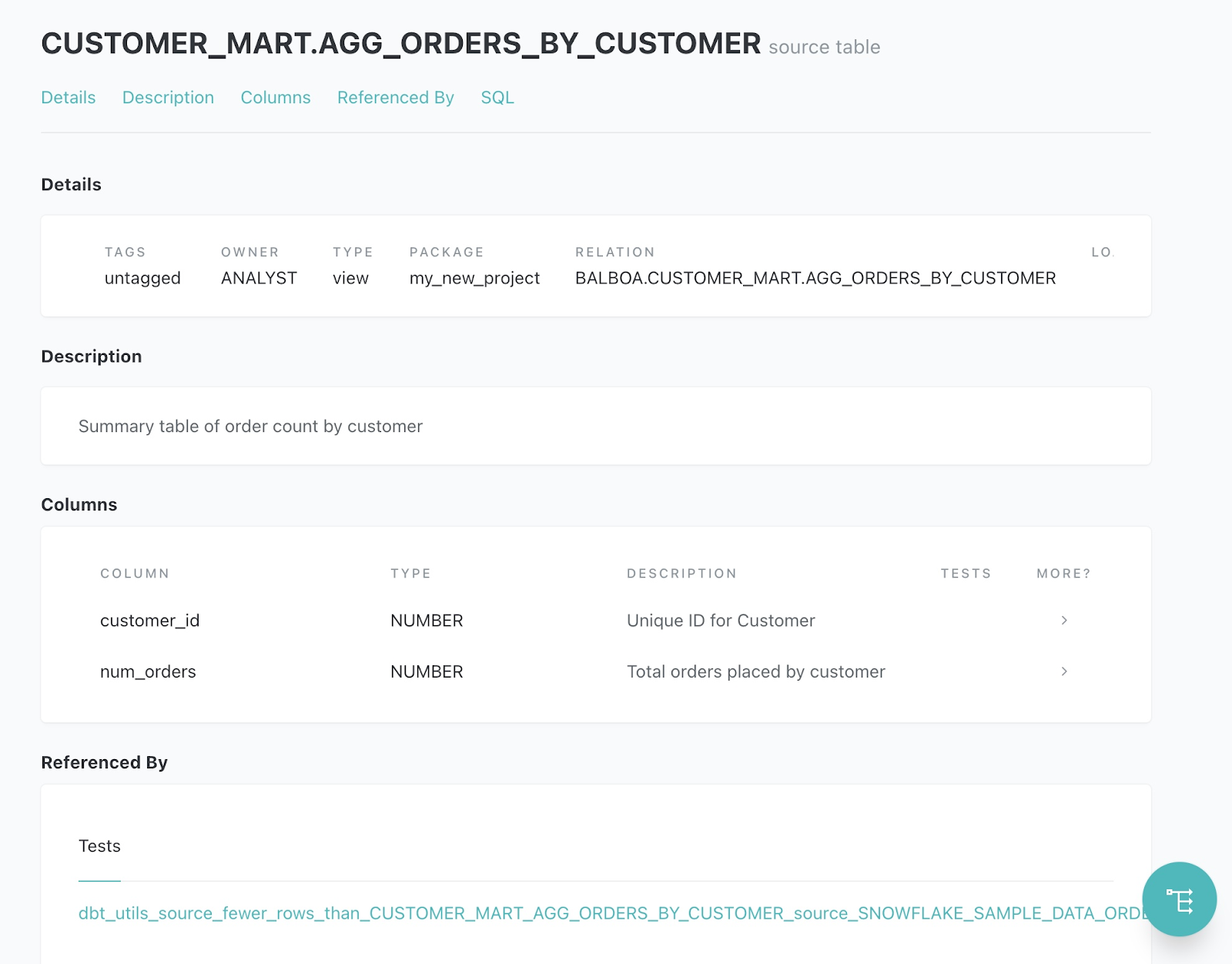
Task: Click the num_orders column name
Action: pyautogui.click(x=148, y=671)
